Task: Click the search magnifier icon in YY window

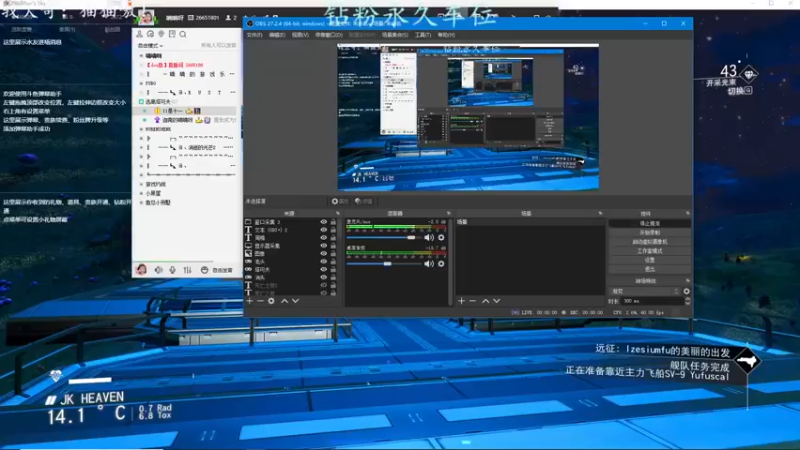Action: coord(183,34)
